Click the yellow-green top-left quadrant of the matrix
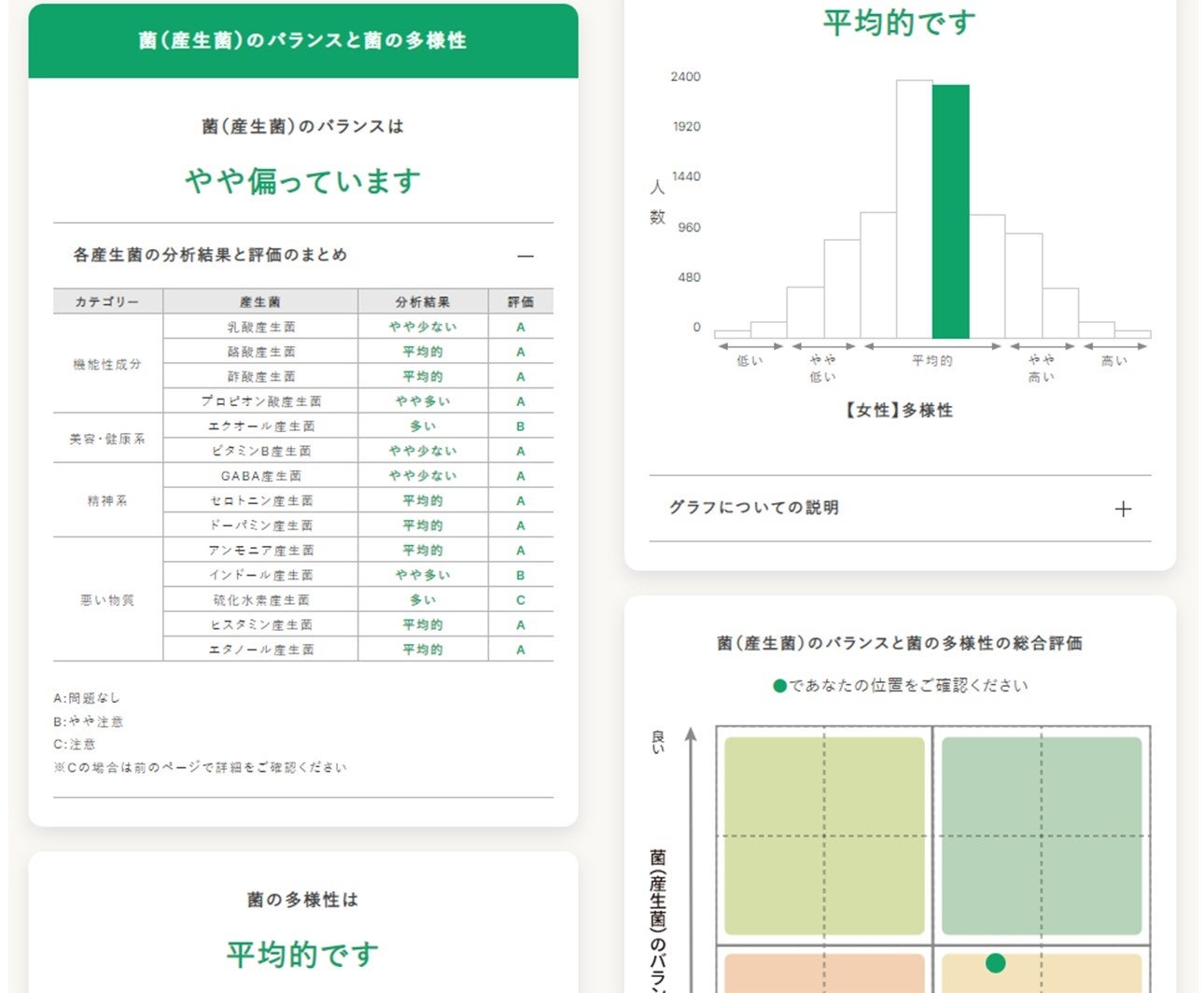The height and width of the screenshot is (993, 1204). point(824,836)
